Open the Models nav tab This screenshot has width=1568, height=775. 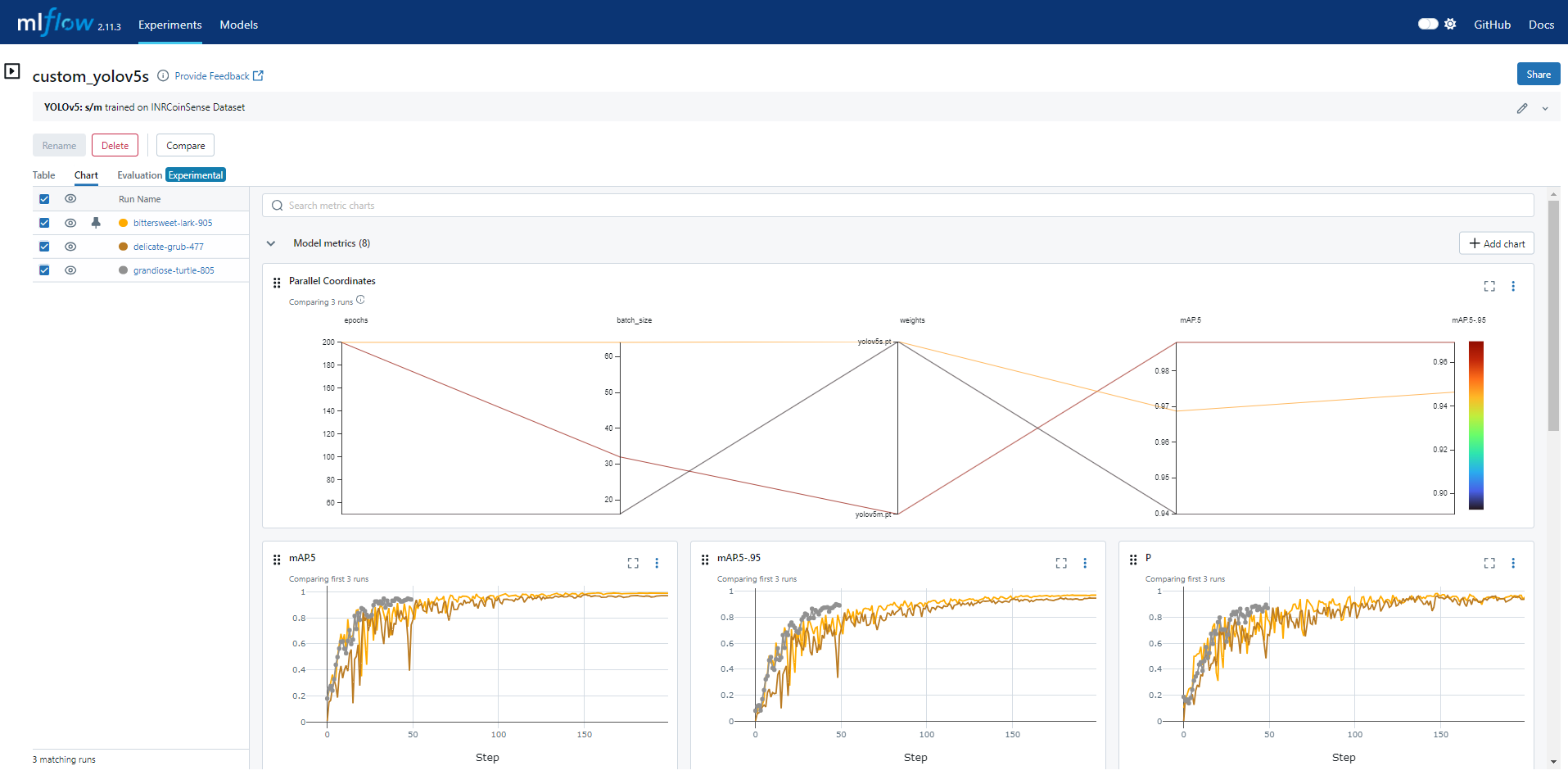tap(238, 25)
